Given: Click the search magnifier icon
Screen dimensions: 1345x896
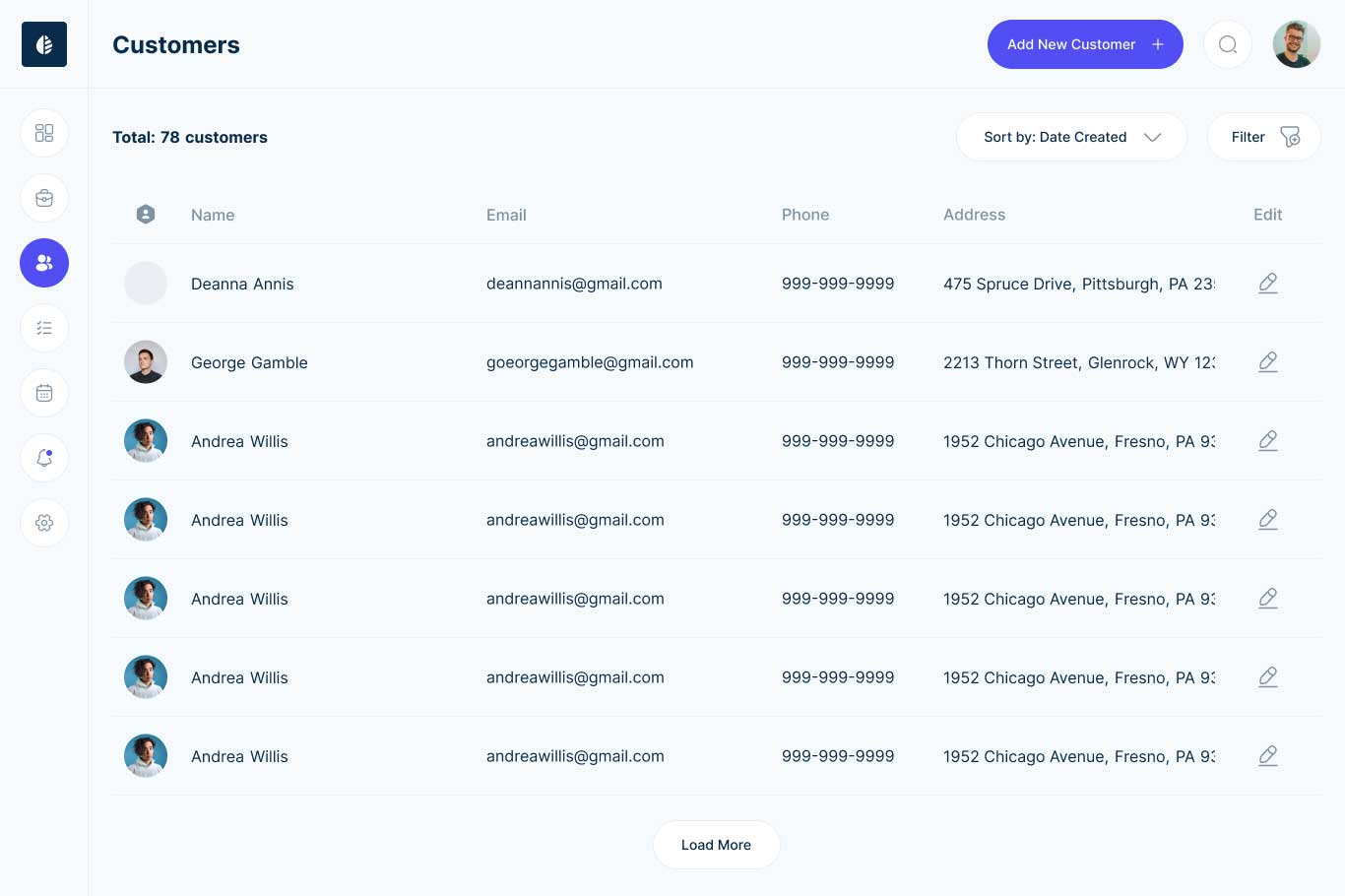Looking at the screenshot, I should [1227, 44].
